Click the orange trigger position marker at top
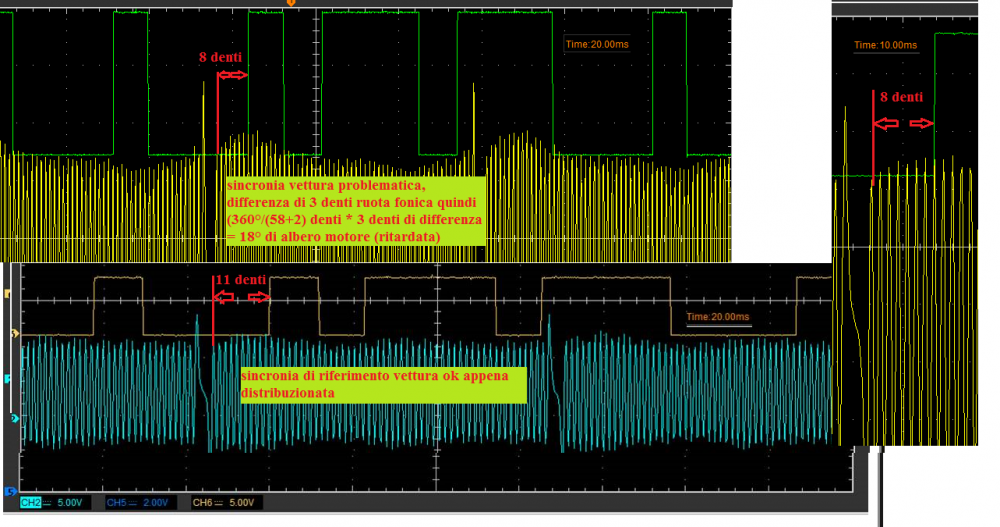This screenshot has width=1000, height=527. [x=291, y=4]
